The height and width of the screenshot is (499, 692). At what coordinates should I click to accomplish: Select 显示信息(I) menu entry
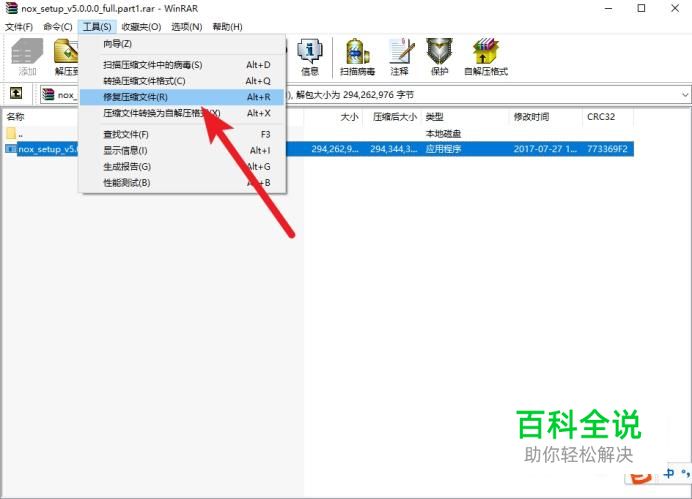coord(182,151)
